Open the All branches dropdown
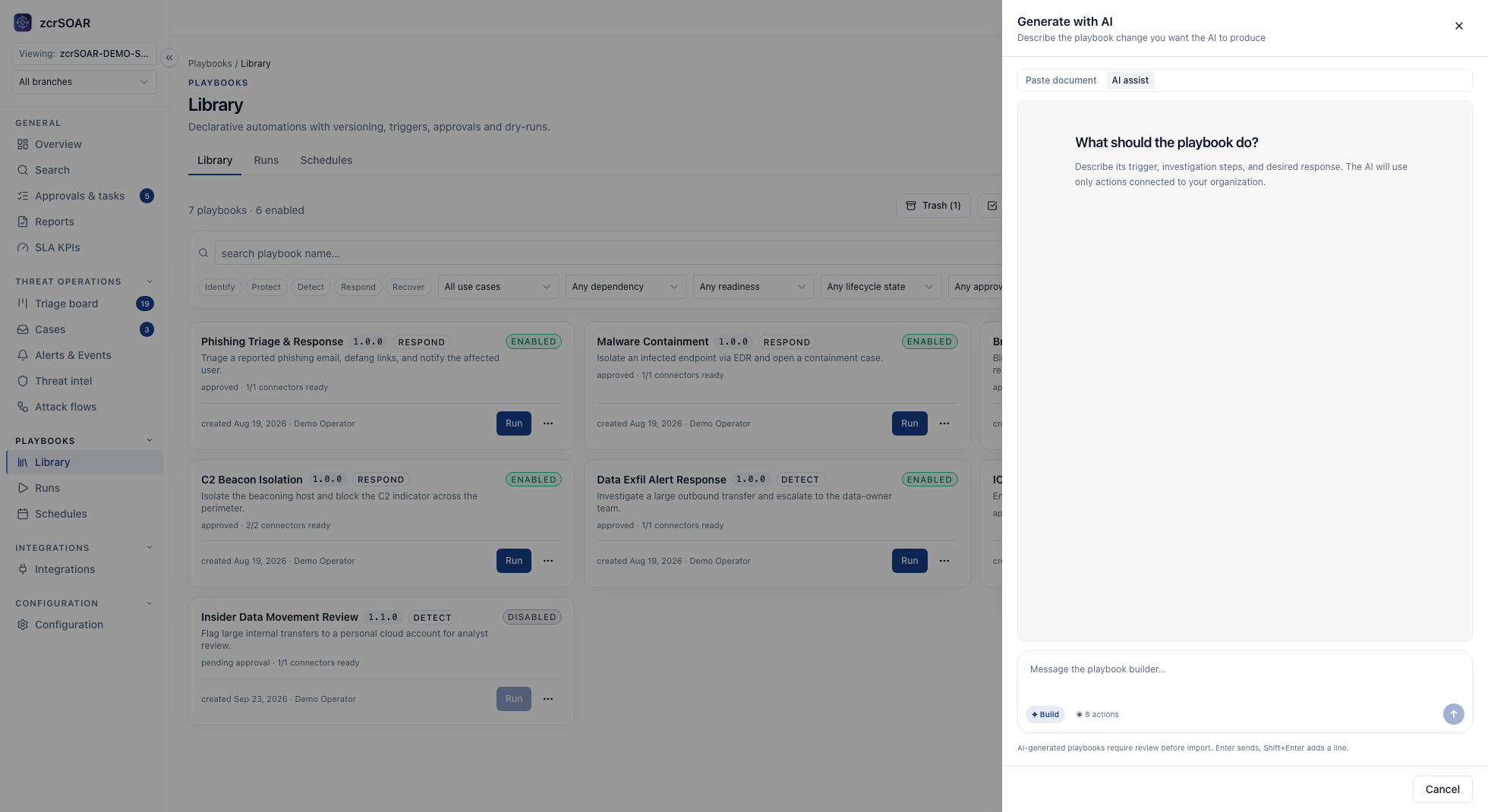 click(x=84, y=82)
